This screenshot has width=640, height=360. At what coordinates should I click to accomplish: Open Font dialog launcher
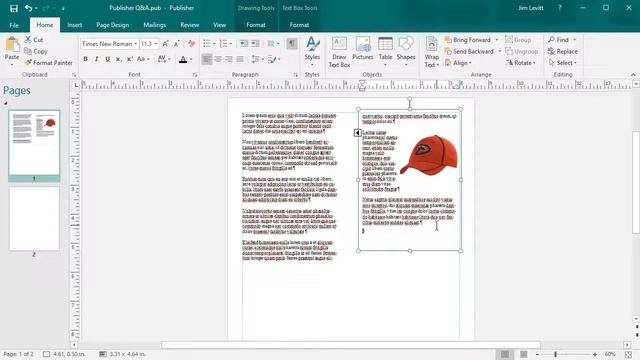[x=195, y=75]
